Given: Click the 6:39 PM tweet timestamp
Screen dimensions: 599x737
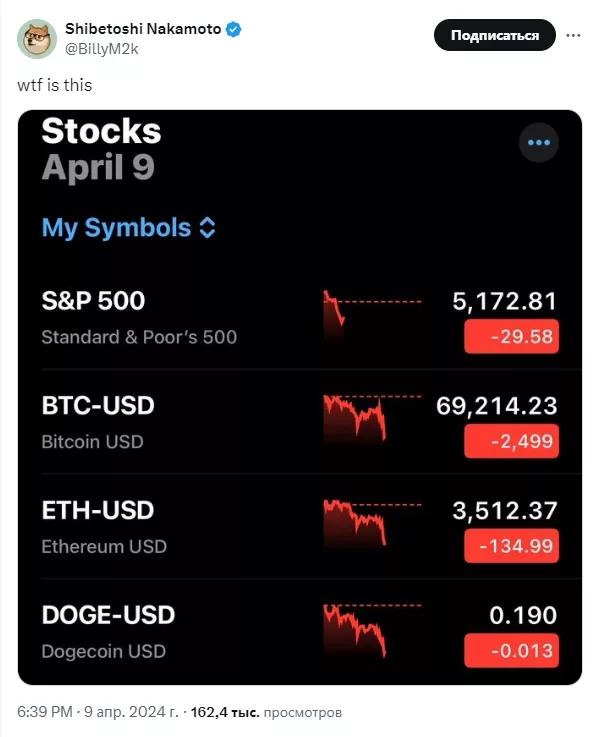Looking at the screenshot, I should 45,712.
